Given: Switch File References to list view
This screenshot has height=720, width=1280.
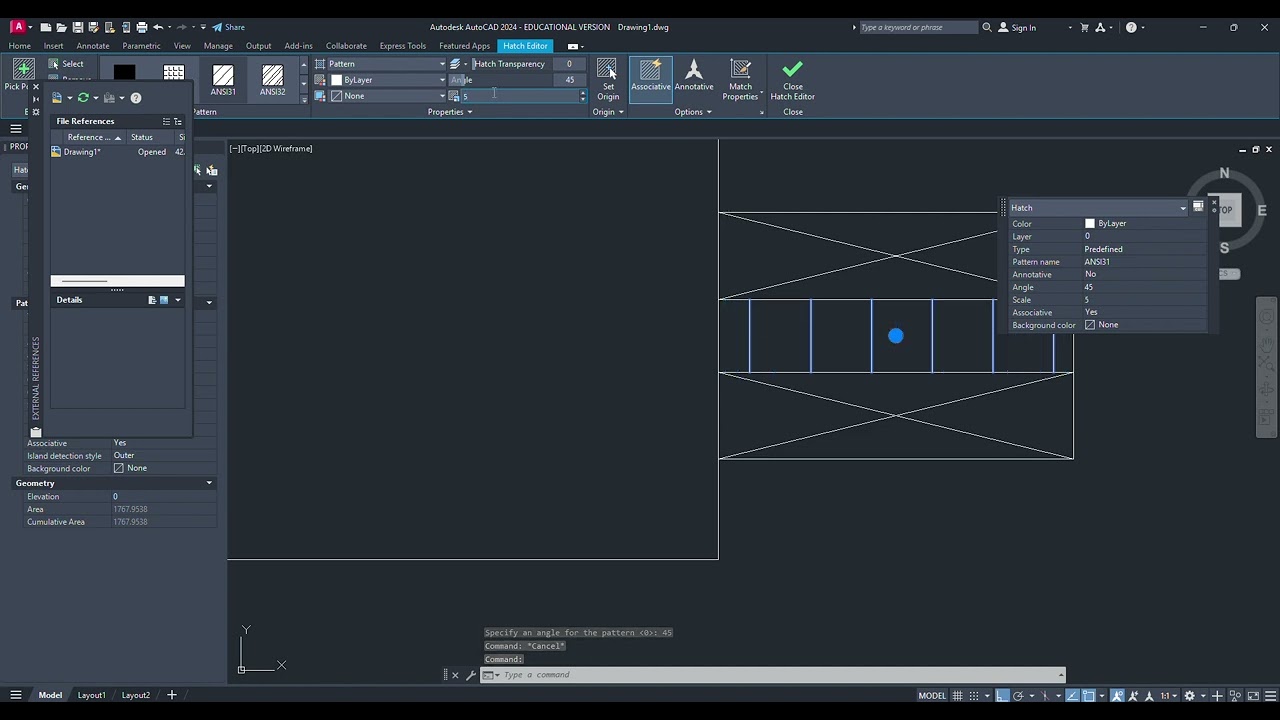Looking at the screenshot, I should (x=166, y=121).
